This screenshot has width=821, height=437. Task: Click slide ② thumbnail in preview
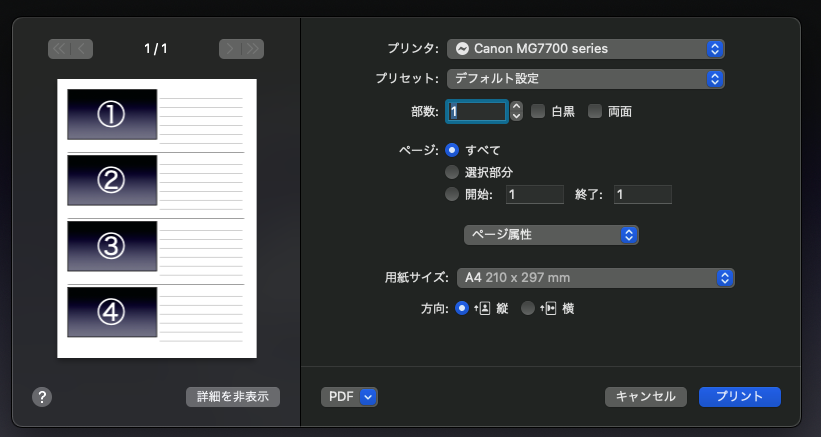point(112,180)
